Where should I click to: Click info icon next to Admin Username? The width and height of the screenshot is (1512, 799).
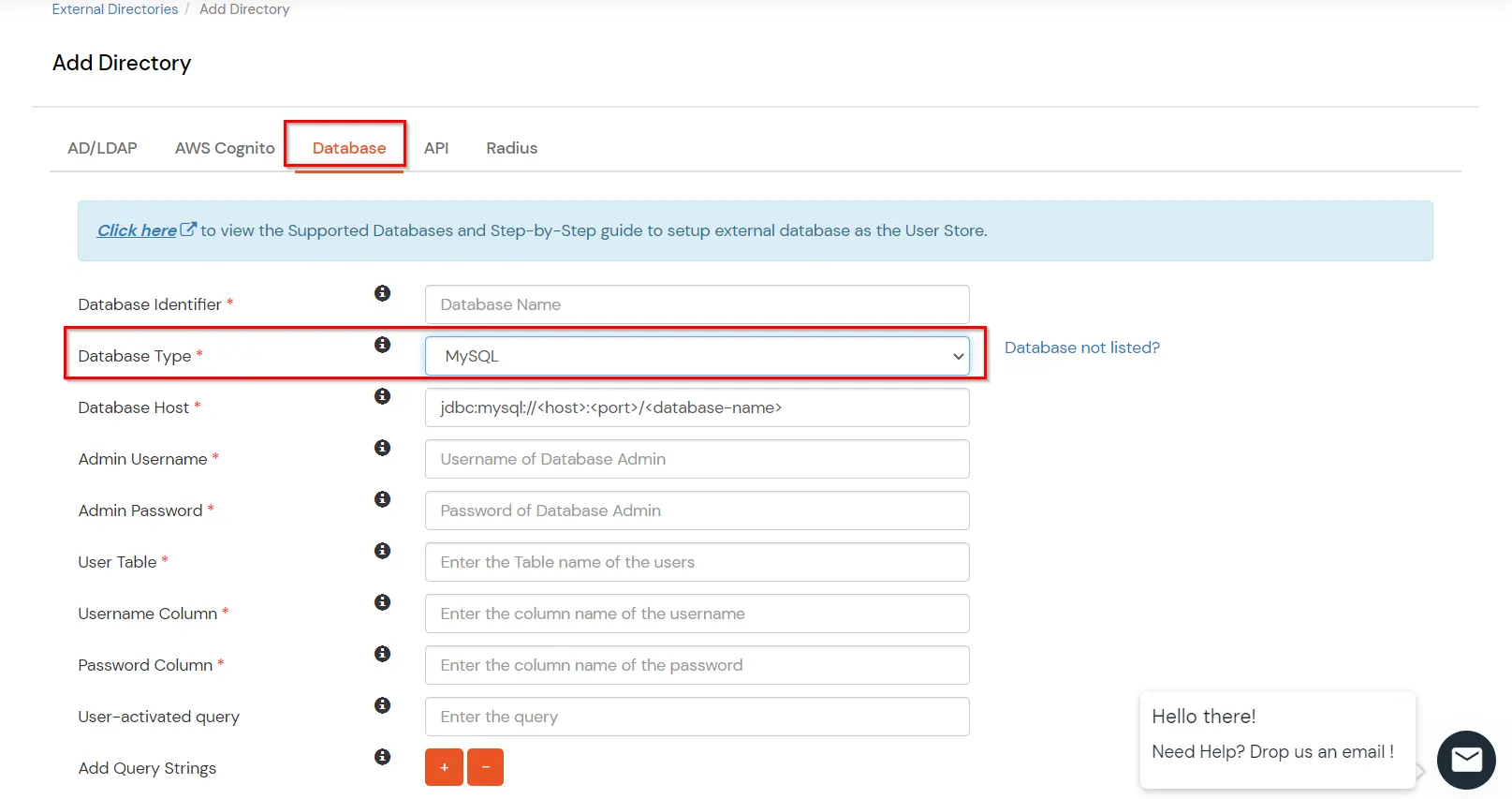(x=382, y=448)
